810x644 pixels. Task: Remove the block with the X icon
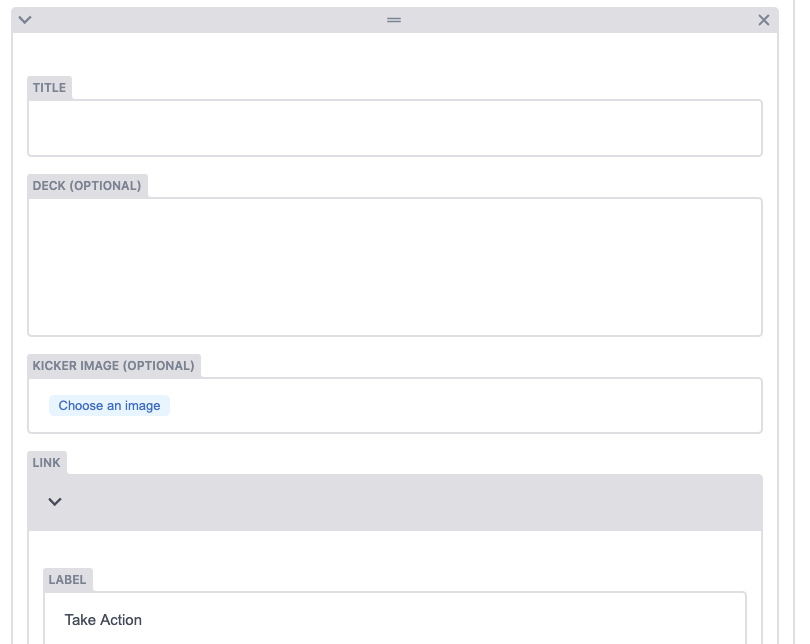click(x=764, y=20)
